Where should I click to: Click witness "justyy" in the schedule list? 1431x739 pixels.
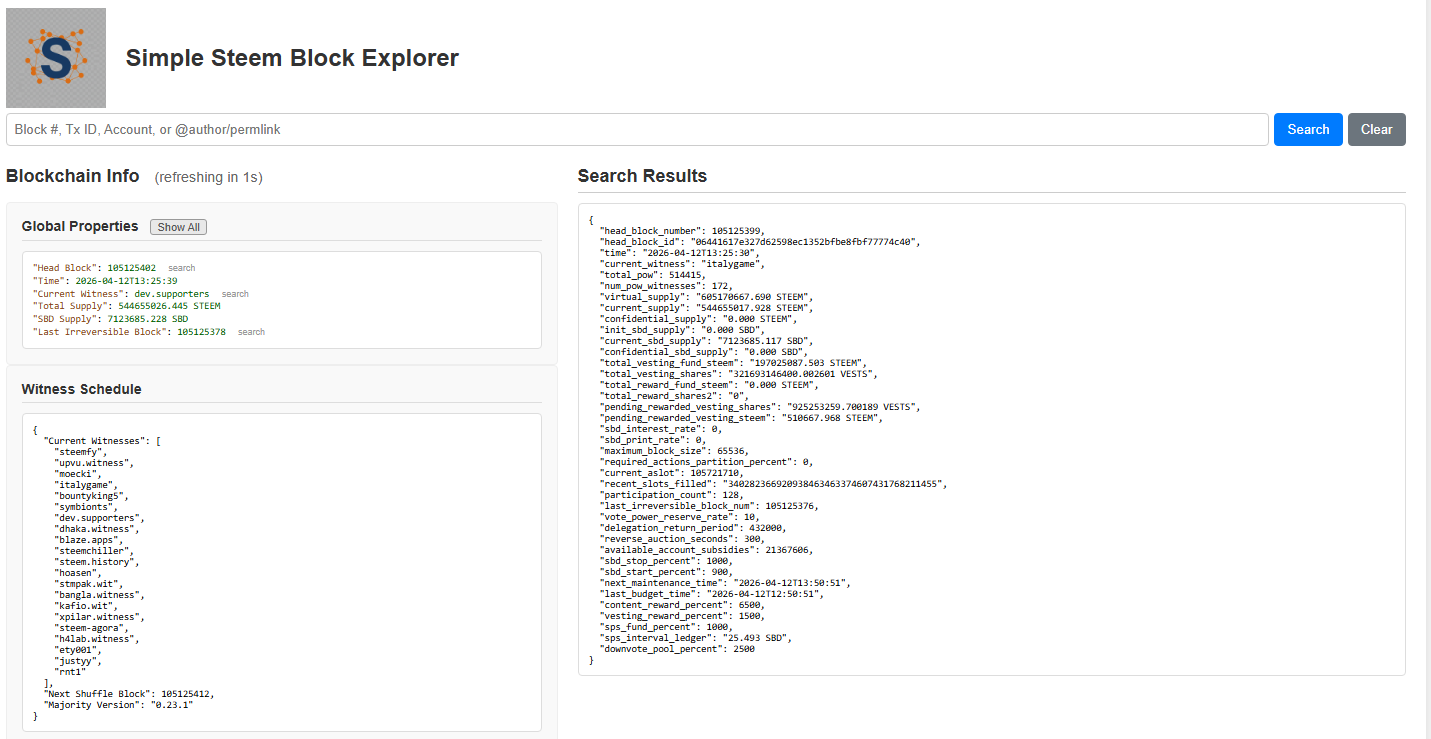tap(77, 661)
